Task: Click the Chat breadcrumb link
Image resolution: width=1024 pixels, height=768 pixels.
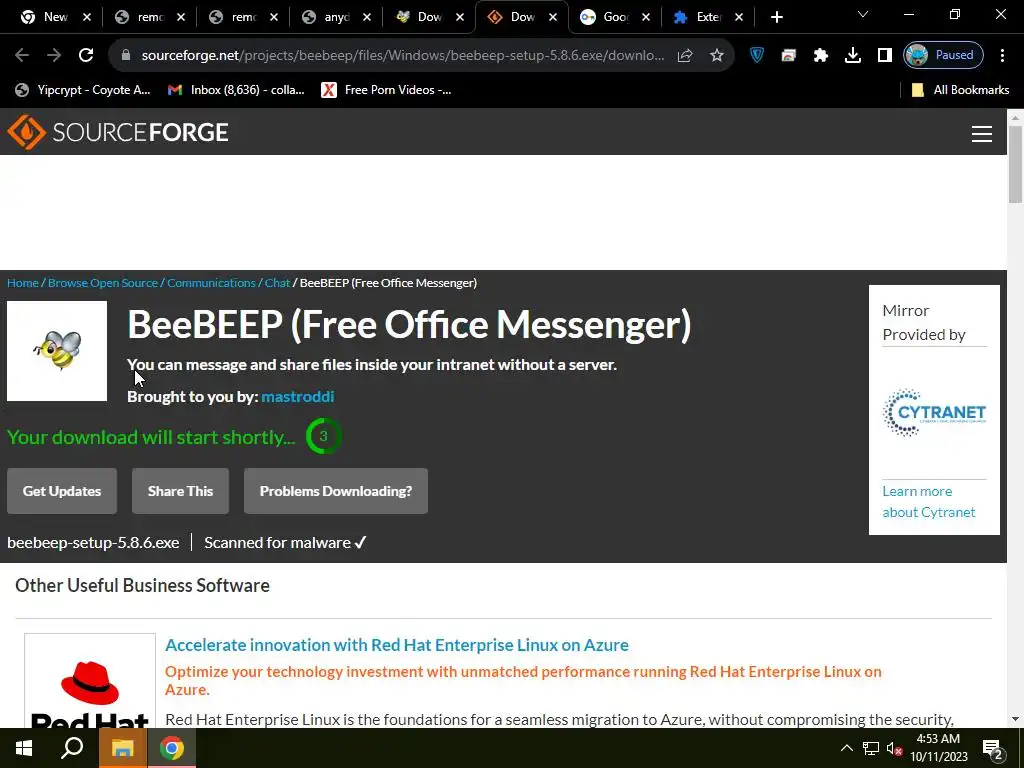Action: pyautogui.click(x=277, y=283)
